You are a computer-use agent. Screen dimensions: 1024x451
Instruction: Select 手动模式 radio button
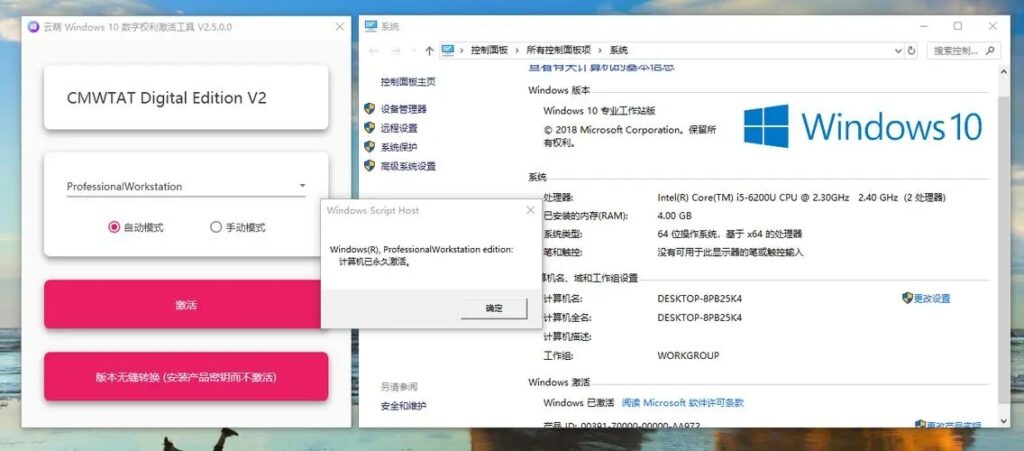coord(216,227)
